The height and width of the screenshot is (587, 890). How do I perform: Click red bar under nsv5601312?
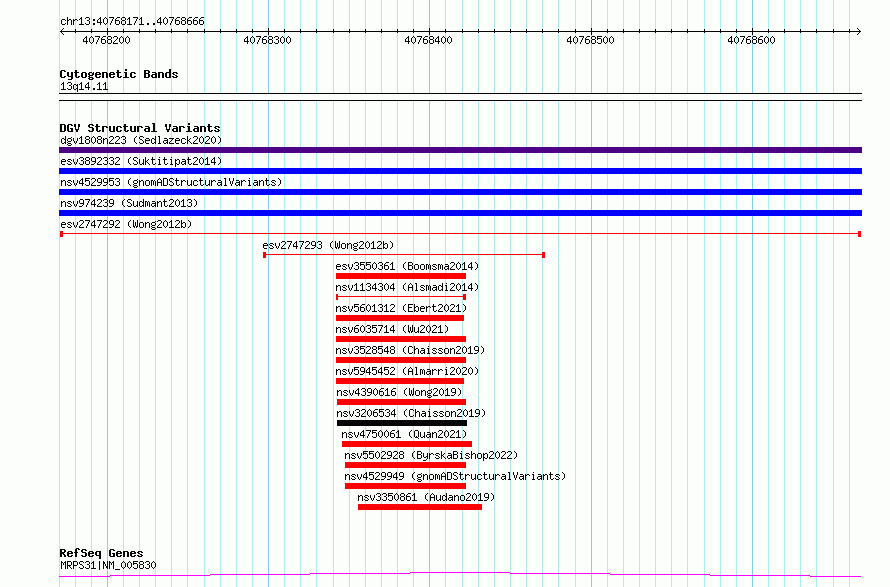point(400,318)
